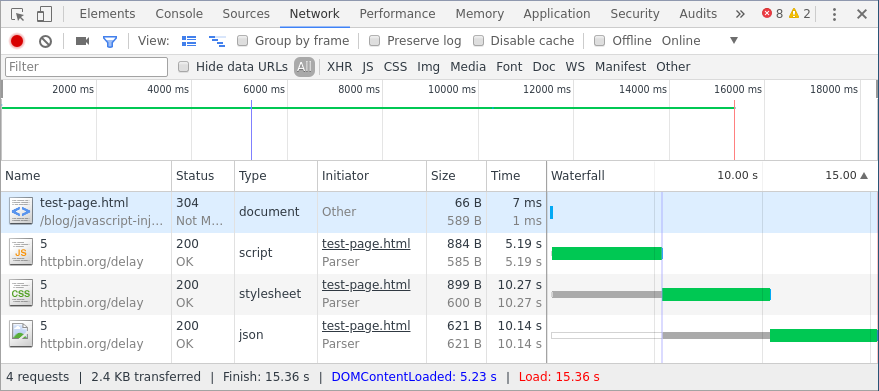Filter requests by Media
This screenshot has width=879, height=391.
pyautogui.click(x=468, y=67)
